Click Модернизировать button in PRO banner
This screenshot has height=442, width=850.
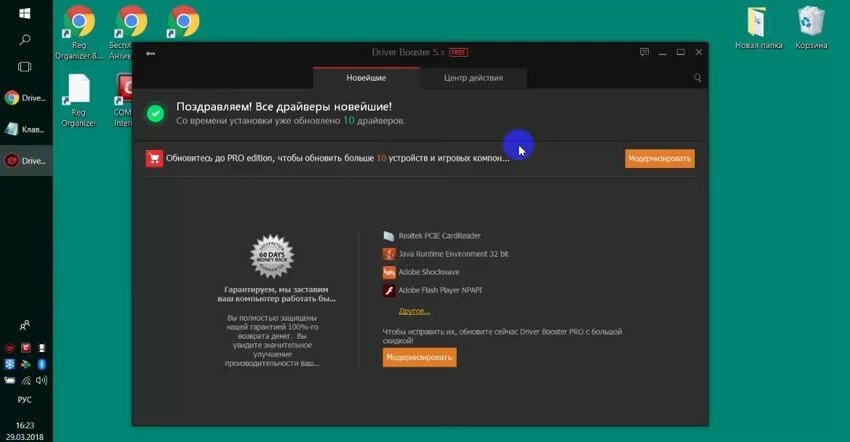(x=659, y=159)
